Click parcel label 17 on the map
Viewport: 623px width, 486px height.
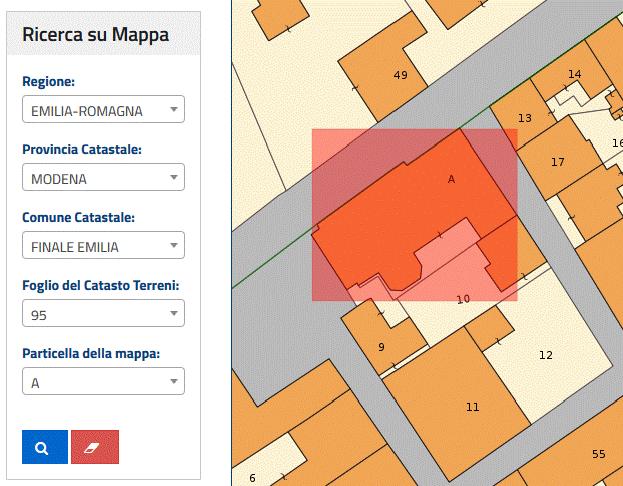(557, 162)
